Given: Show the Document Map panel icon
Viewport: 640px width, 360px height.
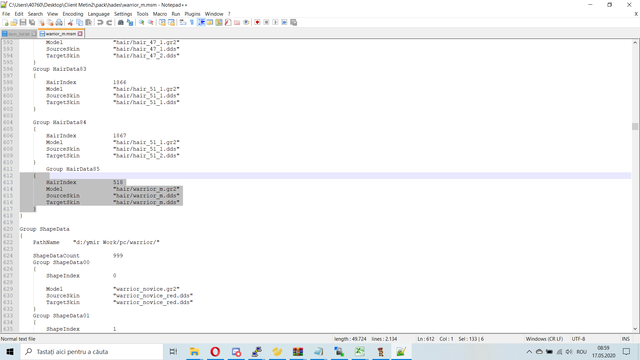Looking at the screenshot, I should [219, 22].
